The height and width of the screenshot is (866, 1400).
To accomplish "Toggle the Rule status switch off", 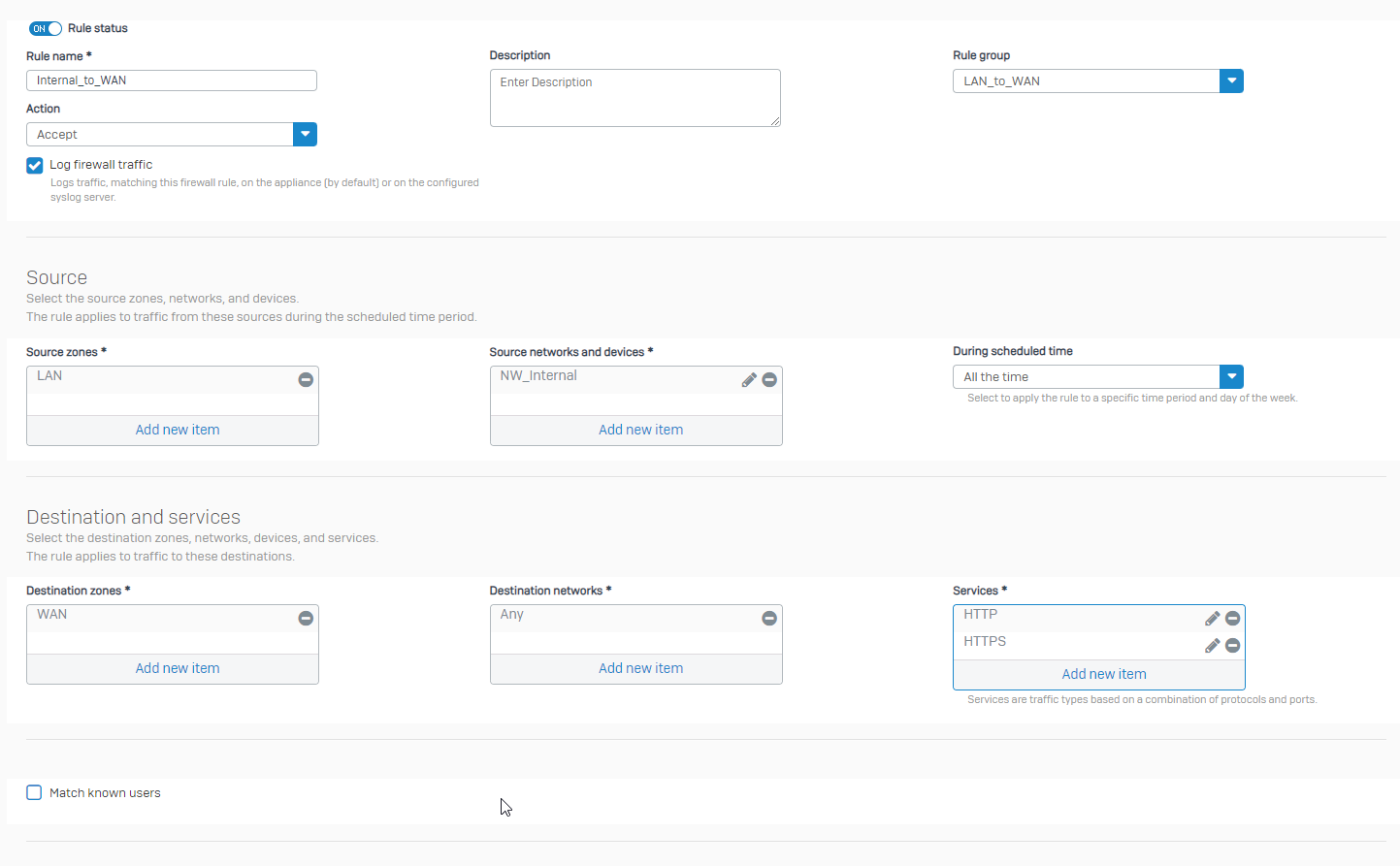I will coord(46,29).
